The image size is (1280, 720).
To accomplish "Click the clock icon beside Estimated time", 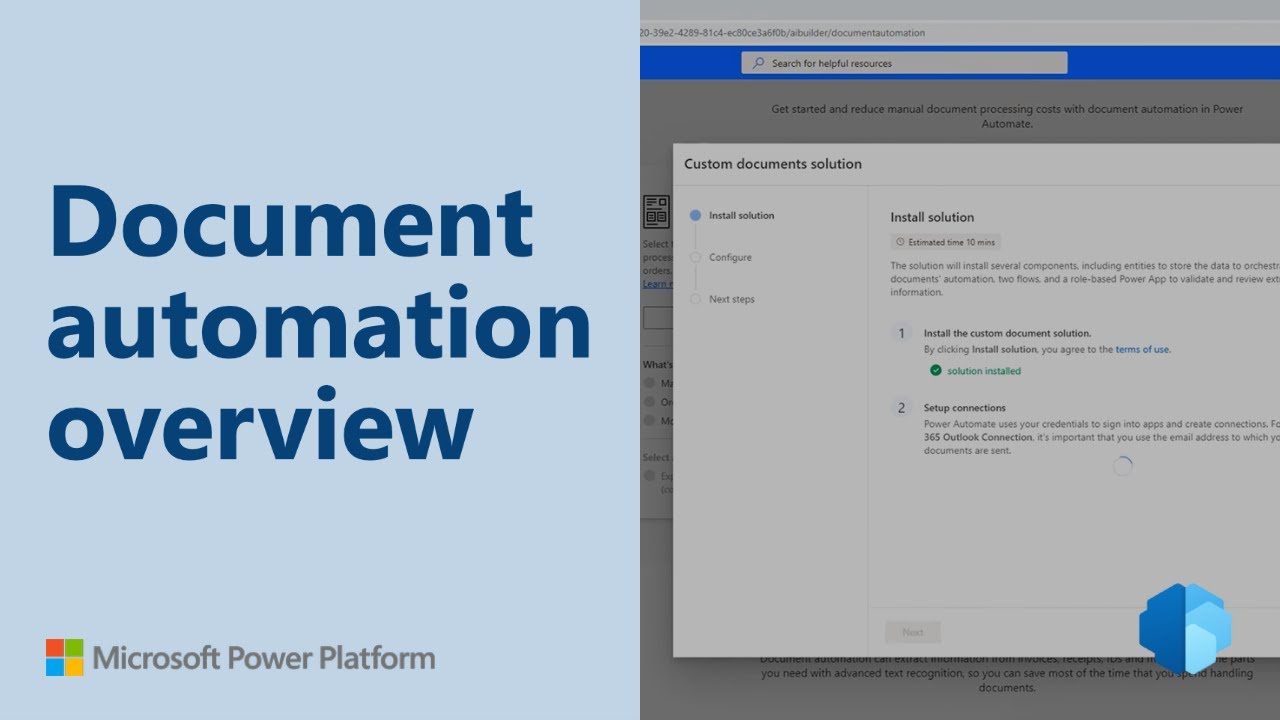I will click(x=900, y=242).
